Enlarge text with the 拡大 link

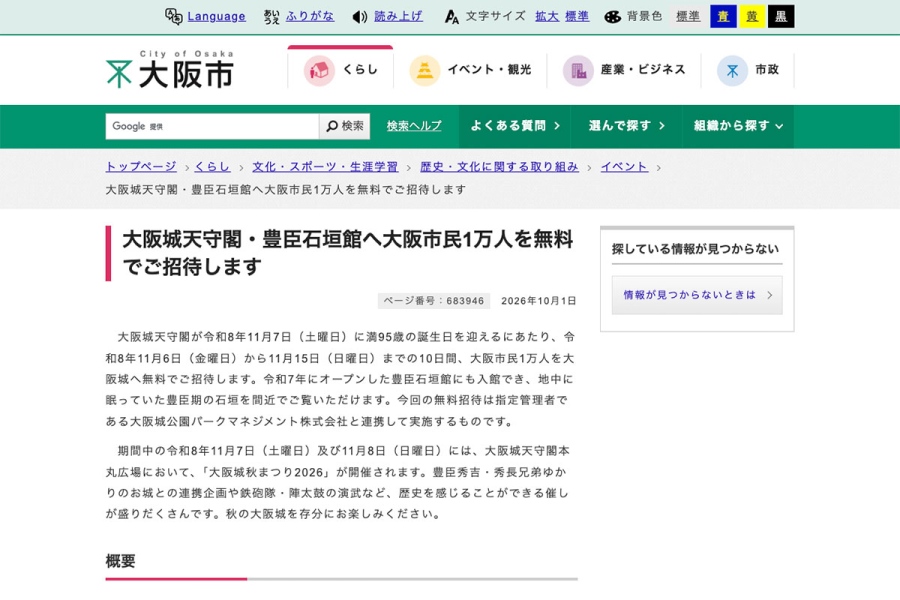point(547,16)
